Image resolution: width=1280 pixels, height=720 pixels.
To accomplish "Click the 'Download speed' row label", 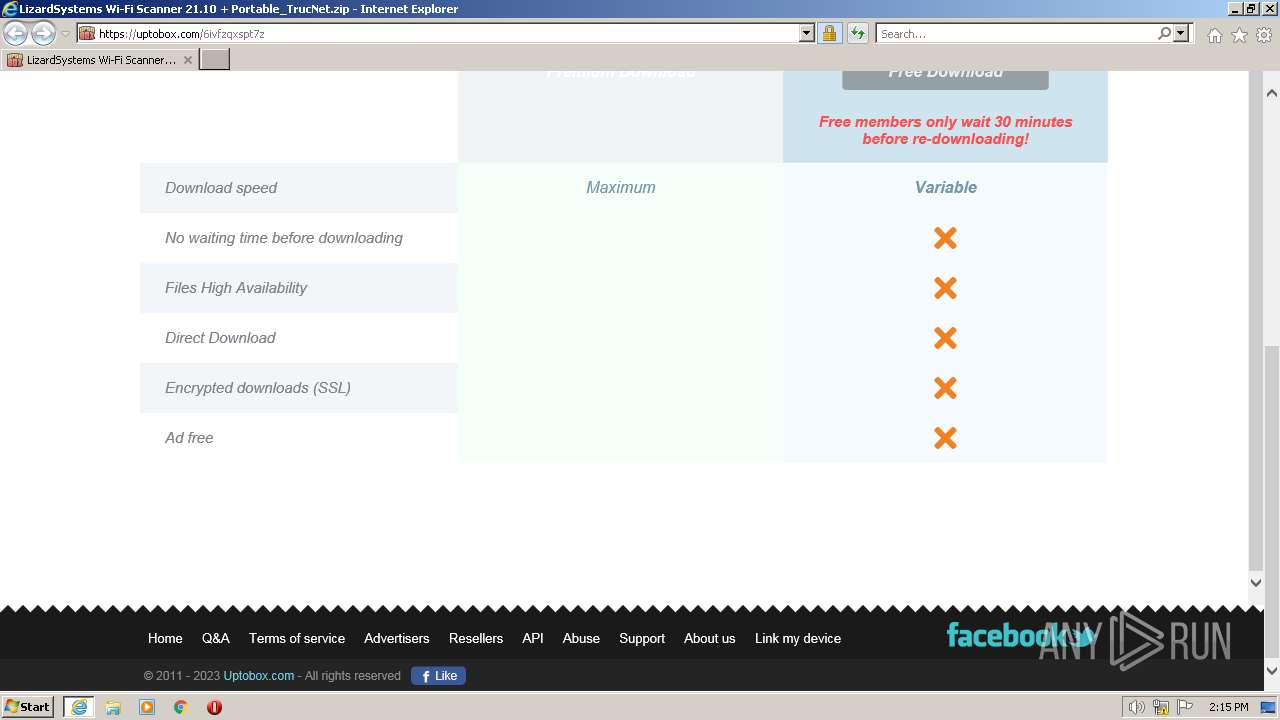I will click(221, 187).
